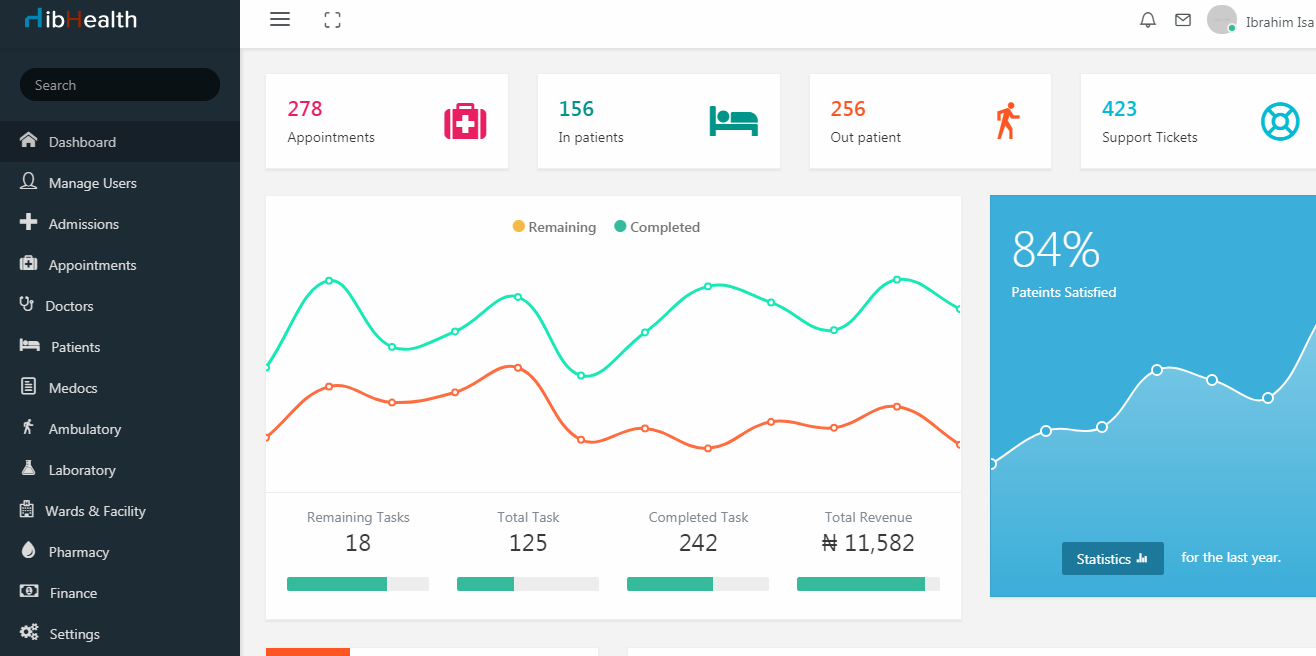1316x656 pixels.
Task: Click the Statistics button on the satisfaction panel
Action: [x=1112, y=558]
